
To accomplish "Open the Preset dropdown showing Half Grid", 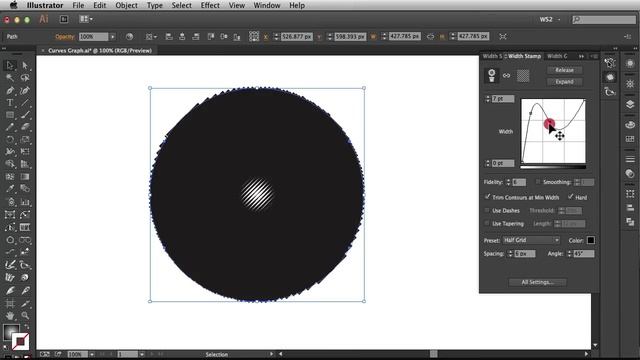I will click(x=531, y=240).
